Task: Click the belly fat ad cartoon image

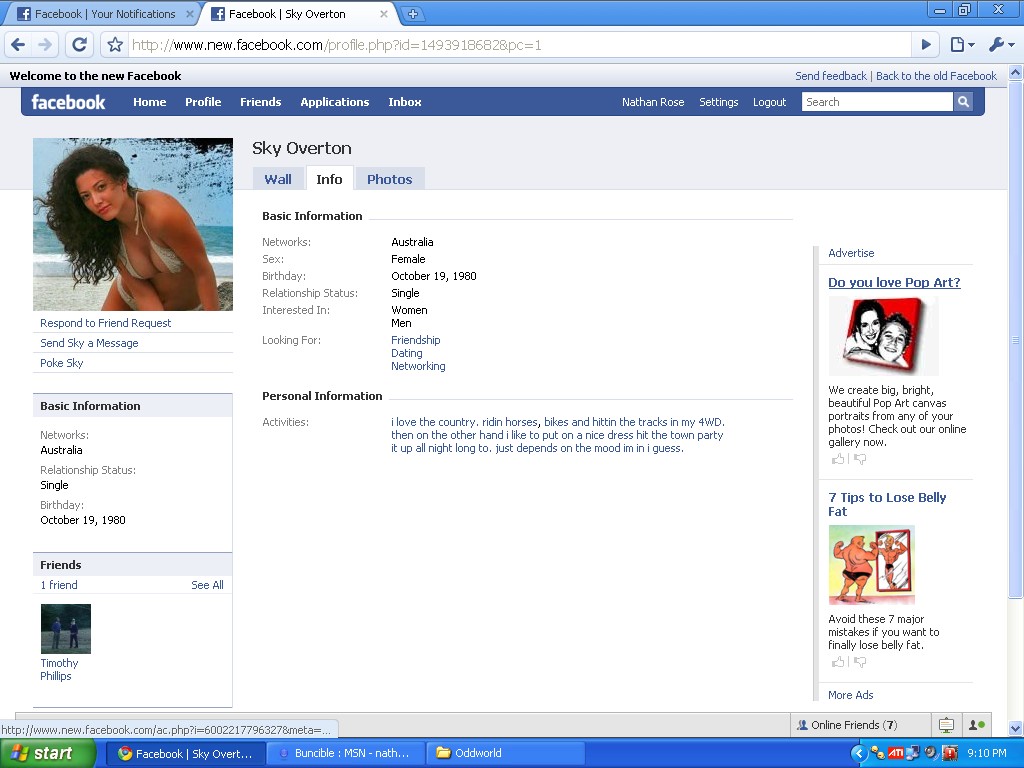Action: click(x=871, y=565)
